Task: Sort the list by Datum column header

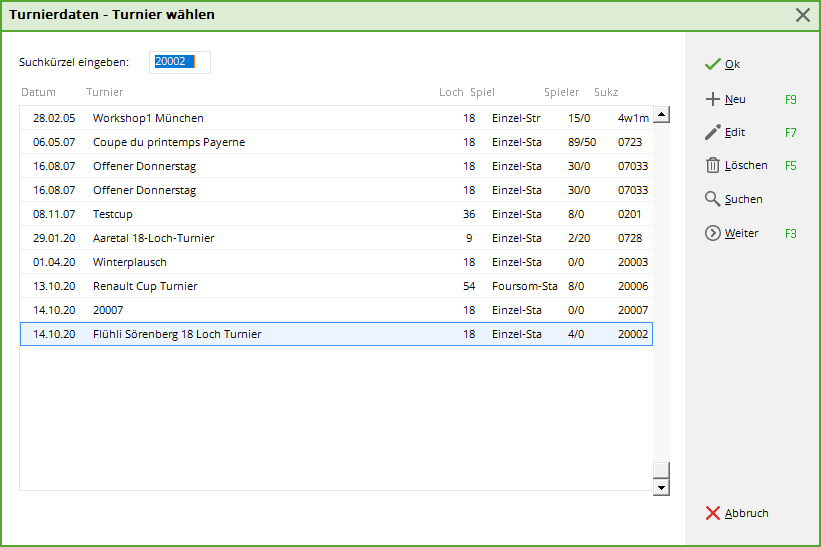Action: coord(38,93)
